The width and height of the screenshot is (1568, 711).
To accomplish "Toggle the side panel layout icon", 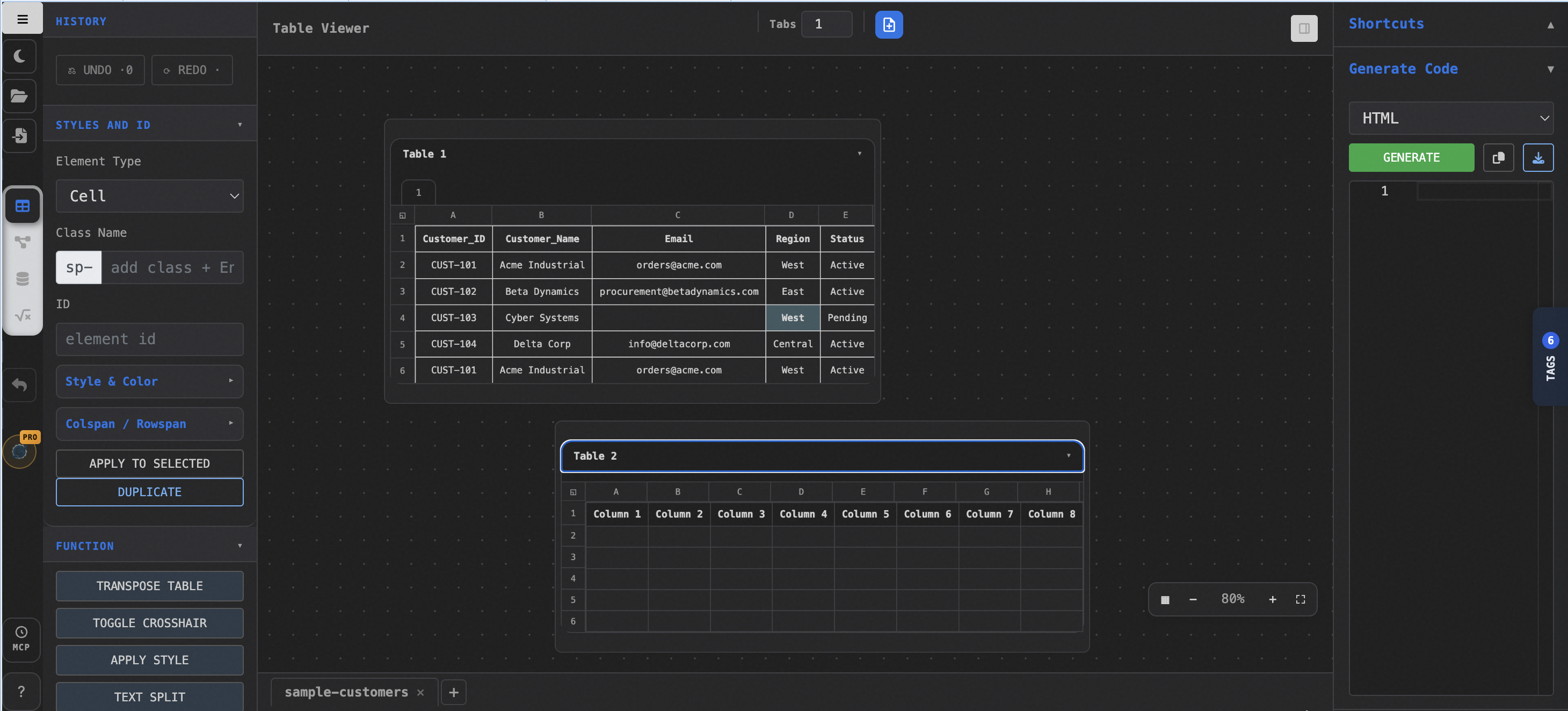I will click(1304, 28).
